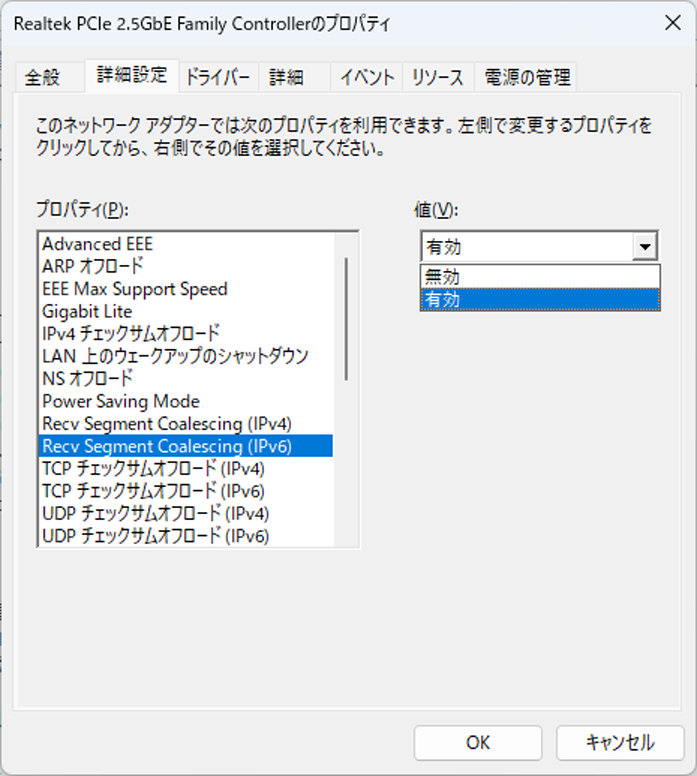
Task: Select TCP チェックサムオフロード (IPv4) property
Action: pos(186,468)
